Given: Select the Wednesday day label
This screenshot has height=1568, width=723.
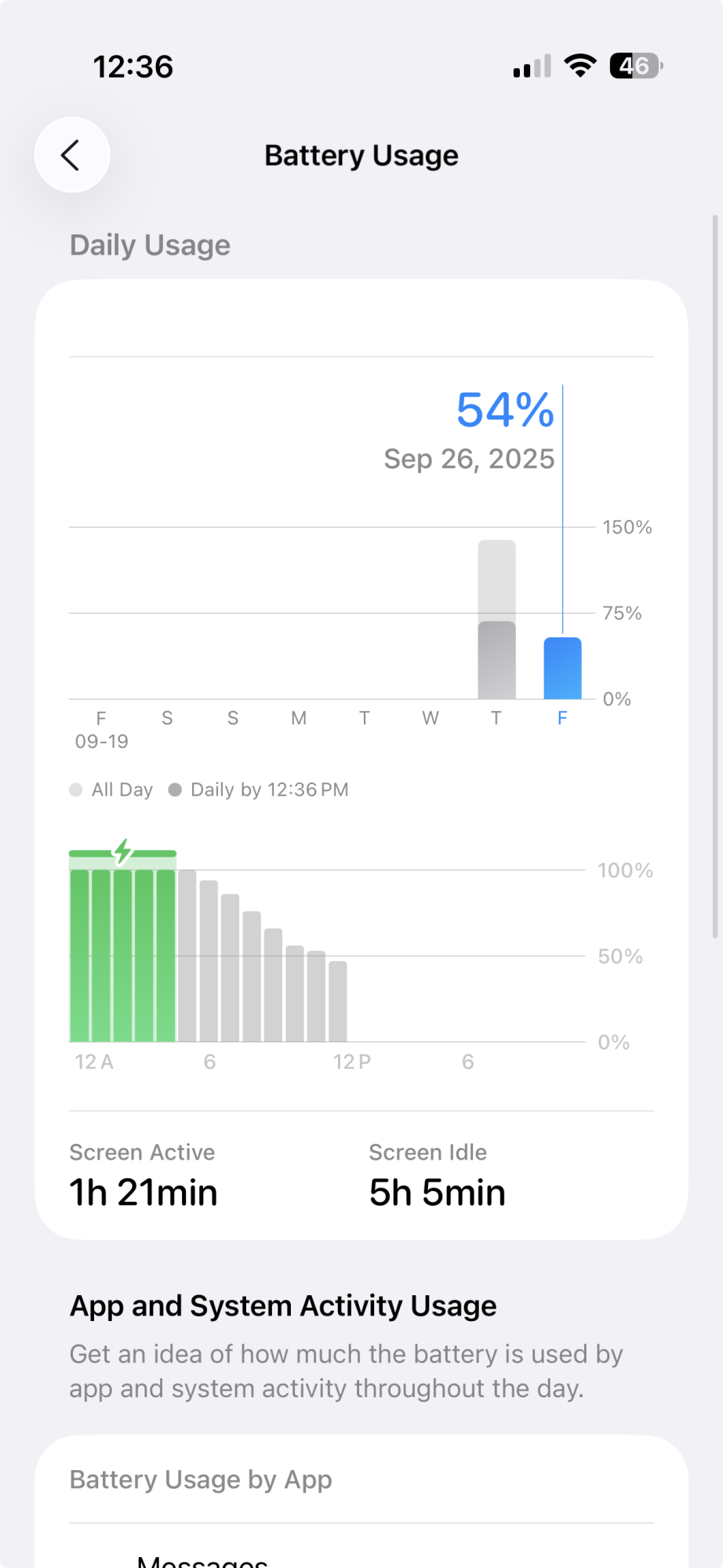Looking at the screenshot, I should [430, 718].
